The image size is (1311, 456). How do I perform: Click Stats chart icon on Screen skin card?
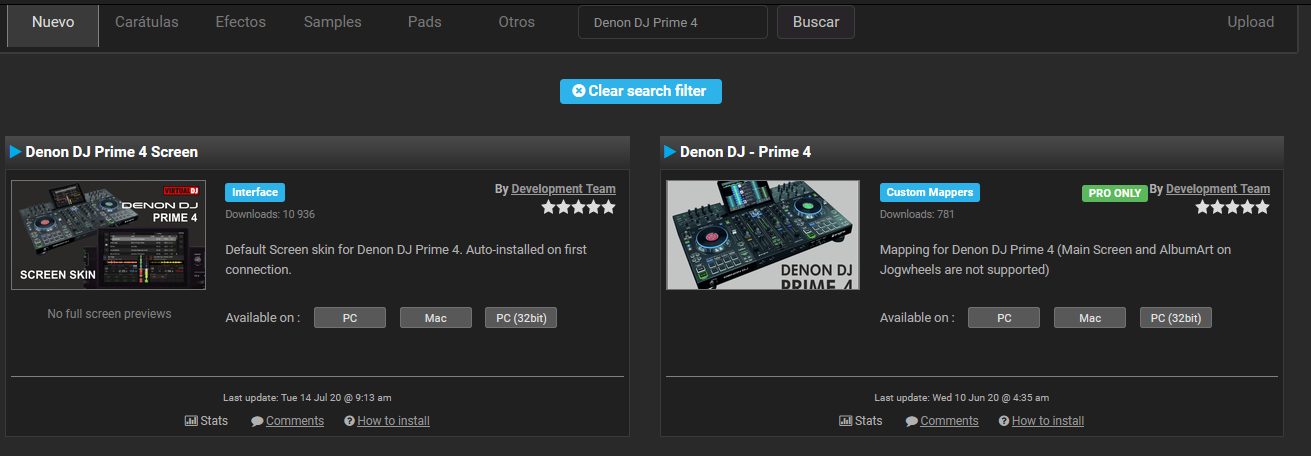[x=191, y=421]
